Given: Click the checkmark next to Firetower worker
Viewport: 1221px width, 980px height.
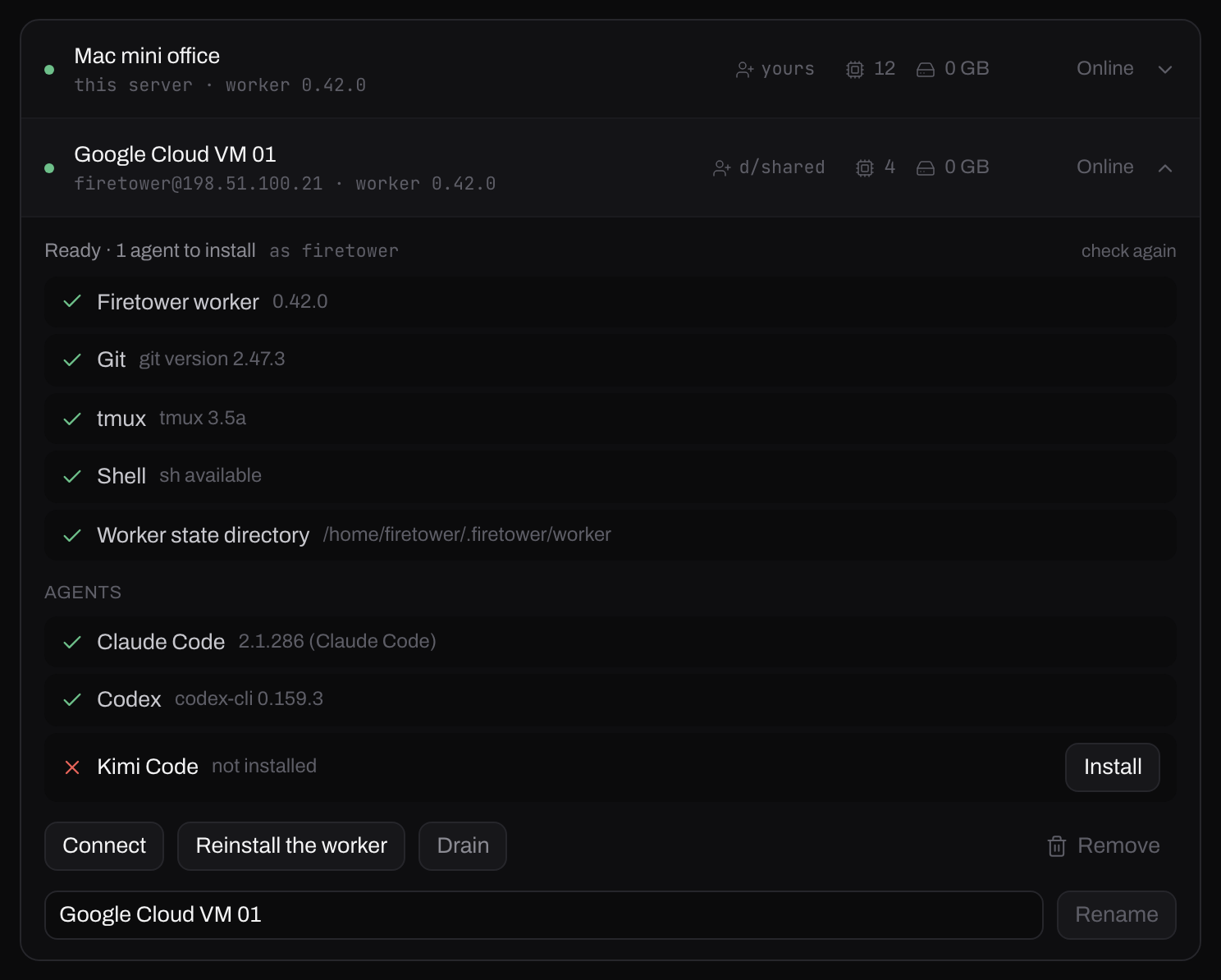Looking at the screenshot, I should [72, 301].
